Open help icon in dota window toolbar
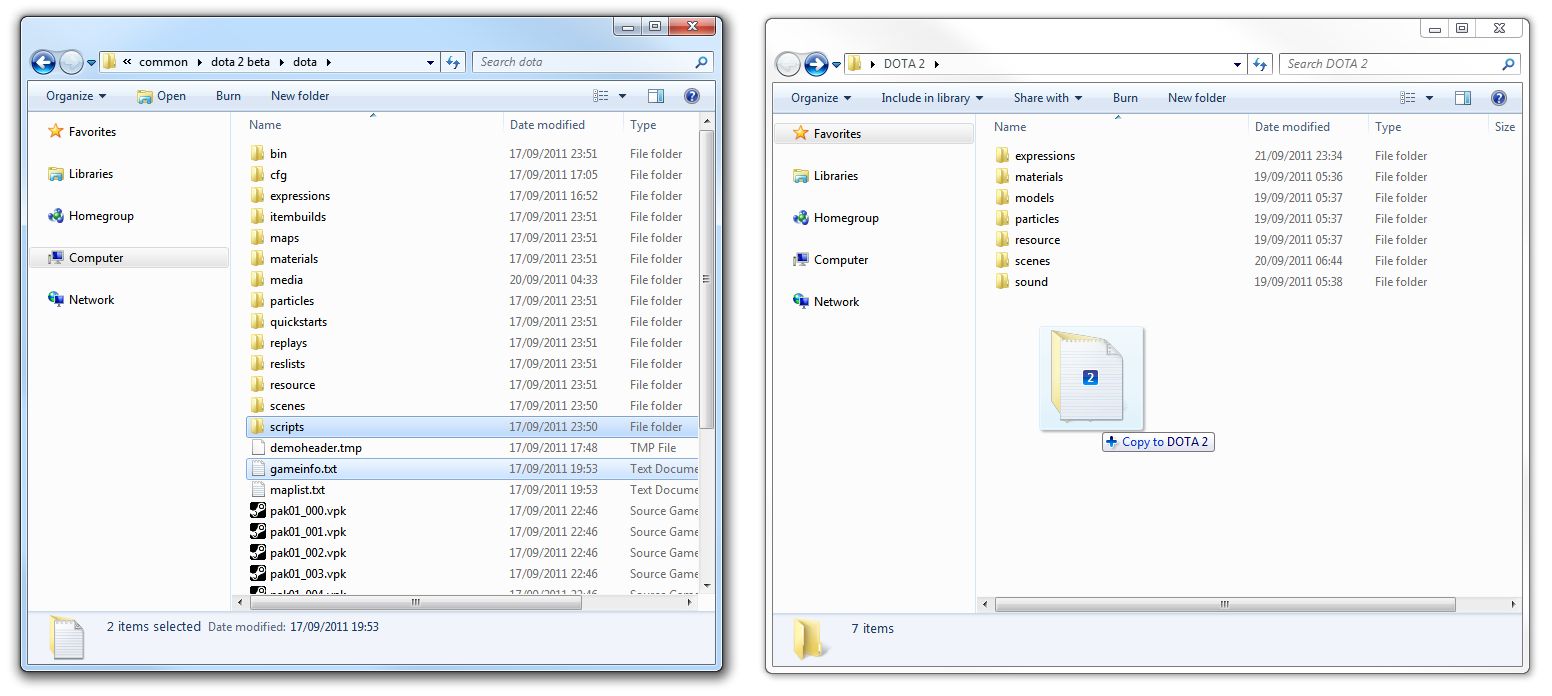The height and width of the screenshot is (696, 1552). 691,96
